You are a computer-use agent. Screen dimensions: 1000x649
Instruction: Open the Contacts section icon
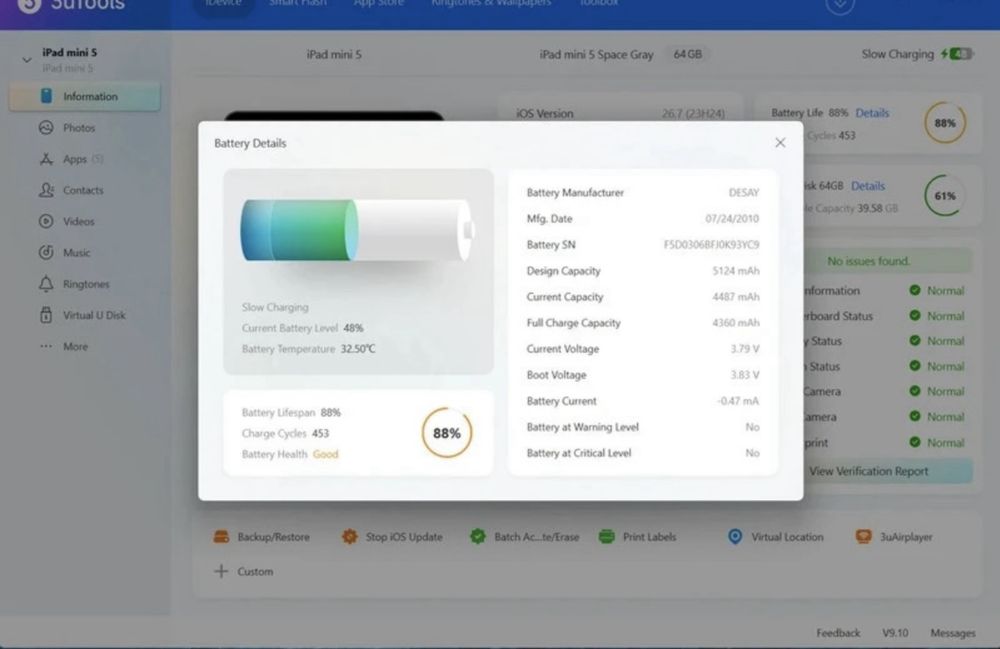pos(46,190)
